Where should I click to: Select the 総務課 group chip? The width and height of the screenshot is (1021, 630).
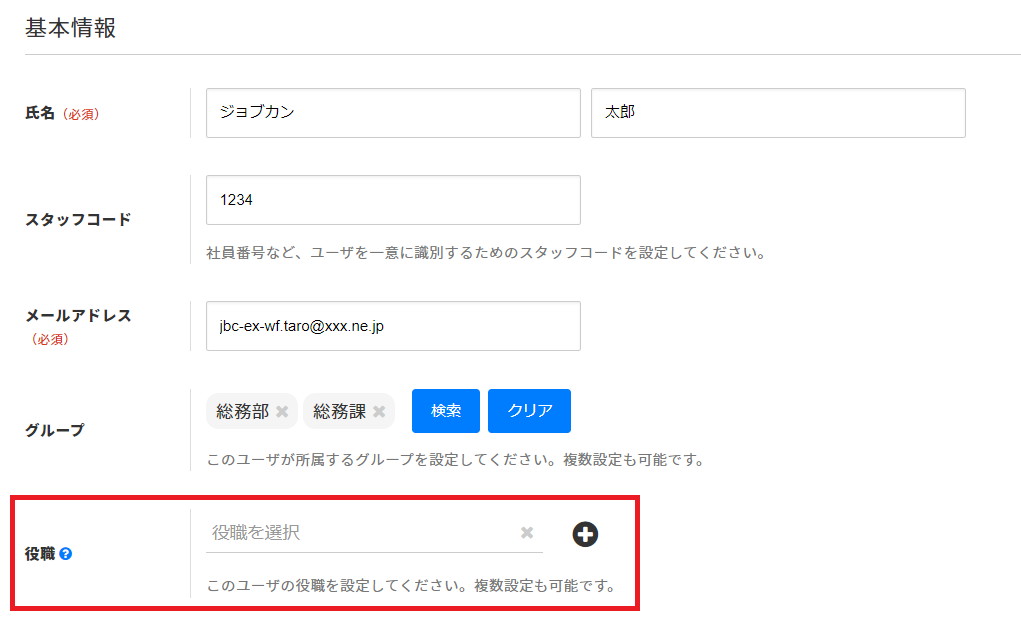pos(339,411)
